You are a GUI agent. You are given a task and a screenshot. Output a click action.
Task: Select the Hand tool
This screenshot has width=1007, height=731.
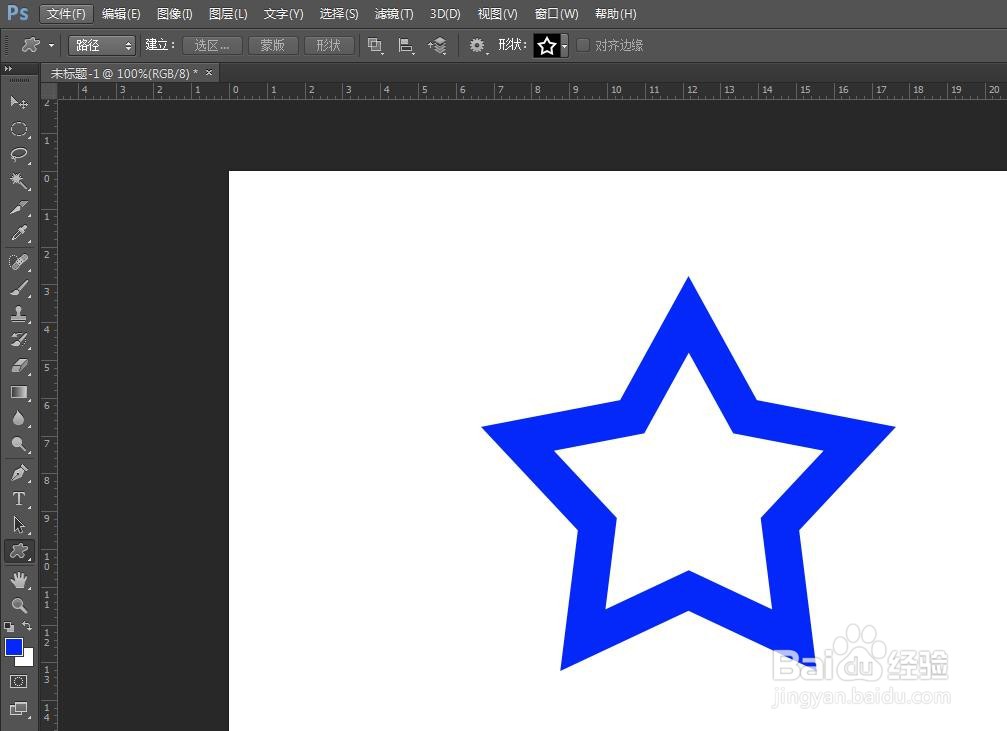[x=19, y=580]
